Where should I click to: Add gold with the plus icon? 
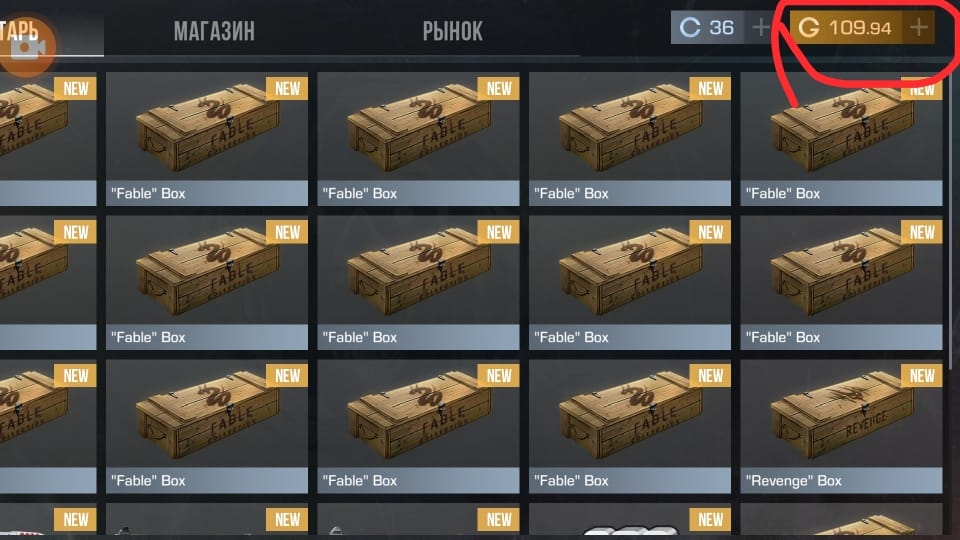point(918,28)
